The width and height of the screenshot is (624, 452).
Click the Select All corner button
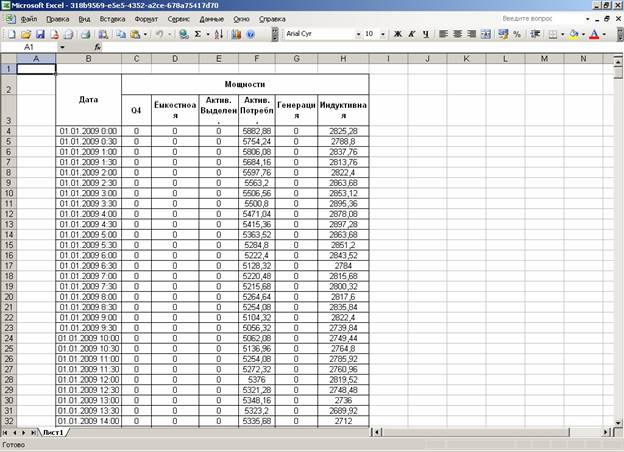(8, 59)
